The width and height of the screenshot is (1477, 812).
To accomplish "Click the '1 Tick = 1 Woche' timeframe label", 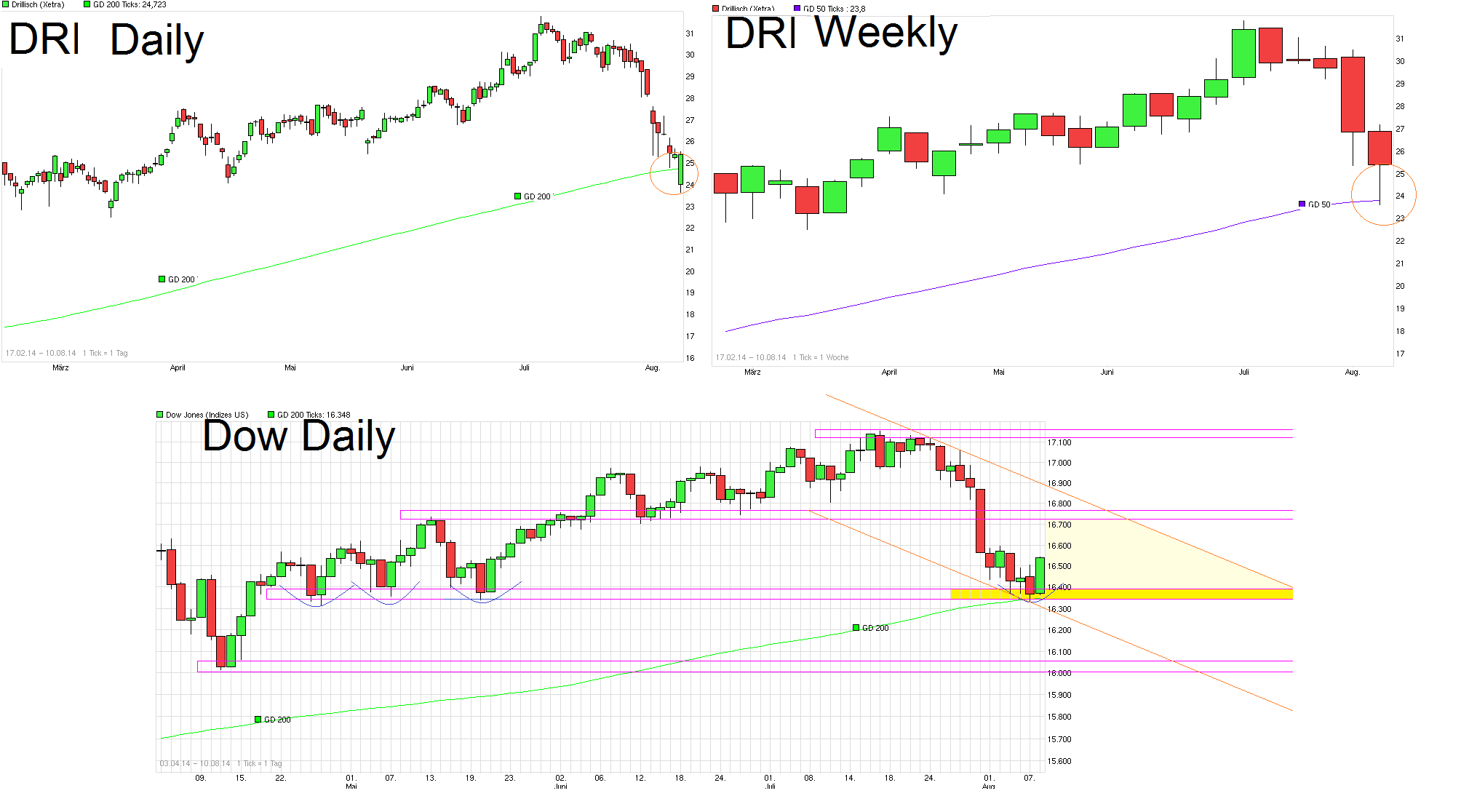I will click(821, 357).
